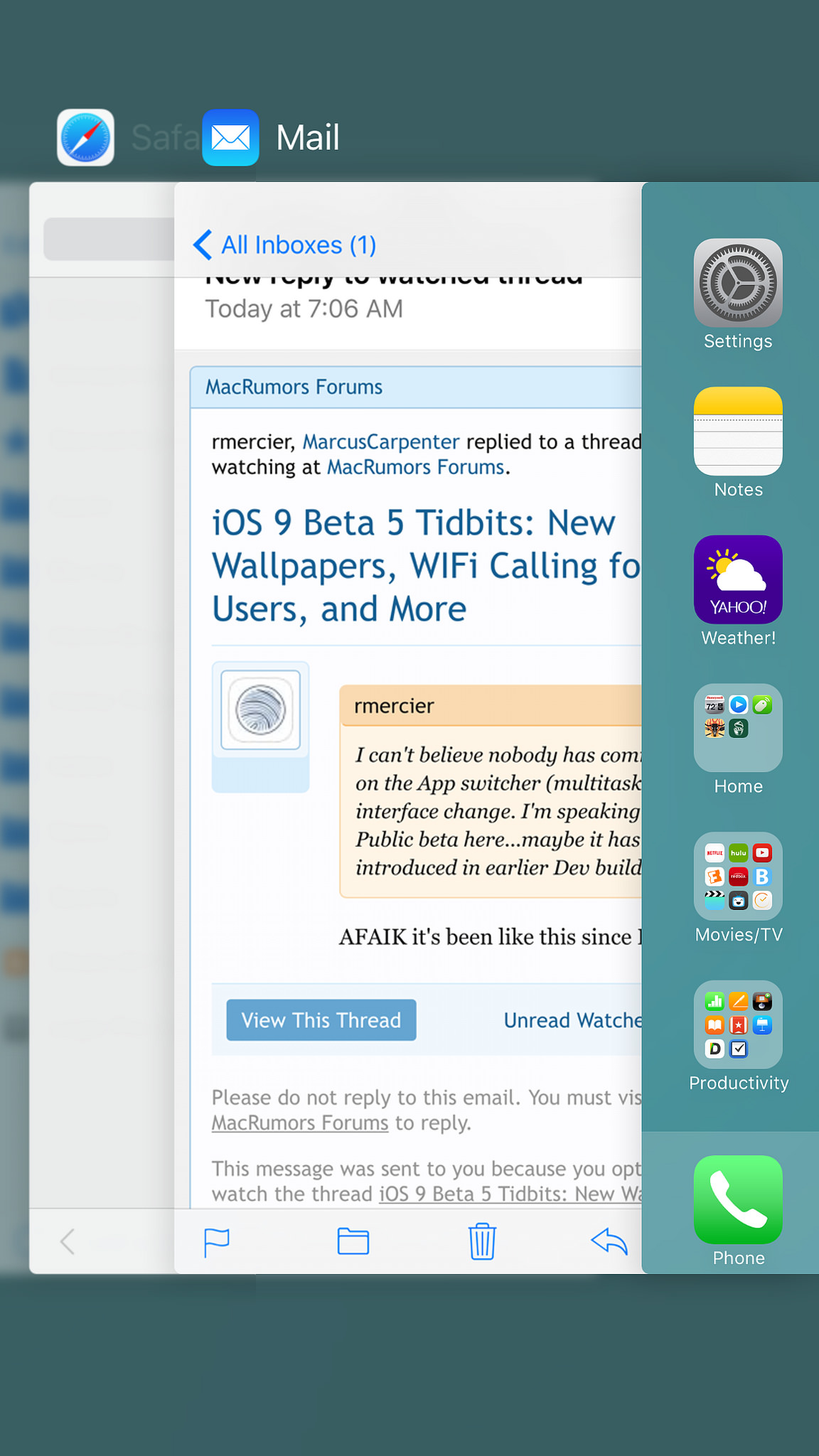Open the MarcusCarpenter profile link
The image size is (819, 1456).
(381, 441)
